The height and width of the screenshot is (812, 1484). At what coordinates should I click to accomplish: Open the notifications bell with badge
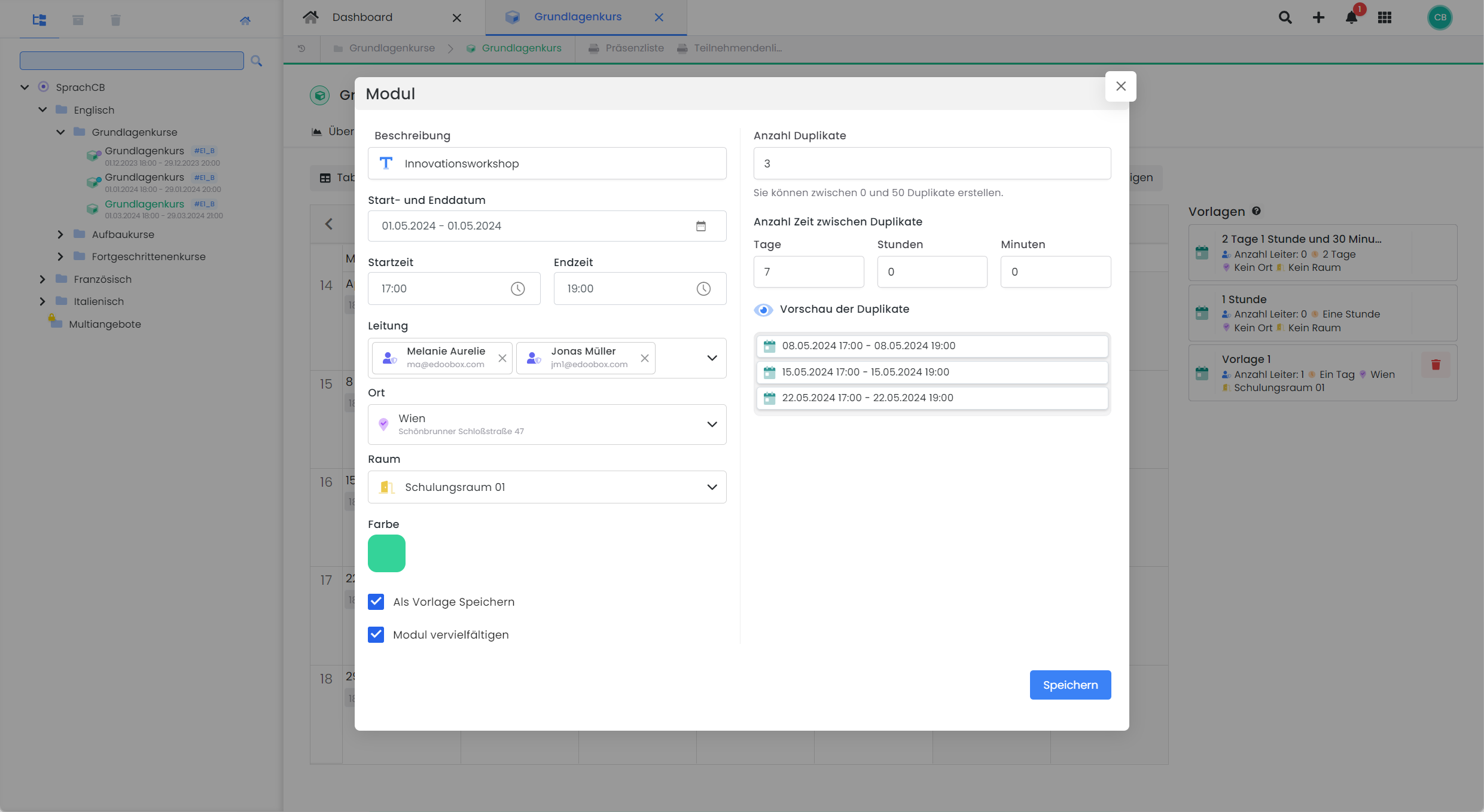point(1351,17)
